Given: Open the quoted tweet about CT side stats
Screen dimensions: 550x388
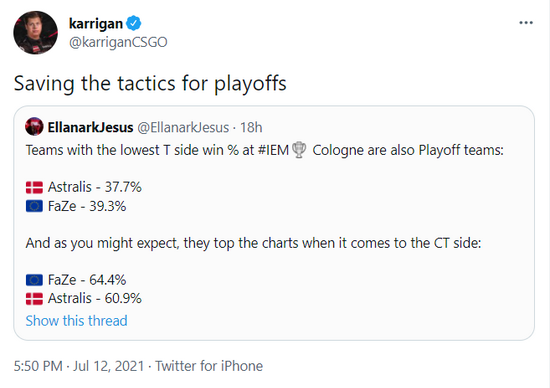Looking at the screenshot, I should [x=274, y=223].
